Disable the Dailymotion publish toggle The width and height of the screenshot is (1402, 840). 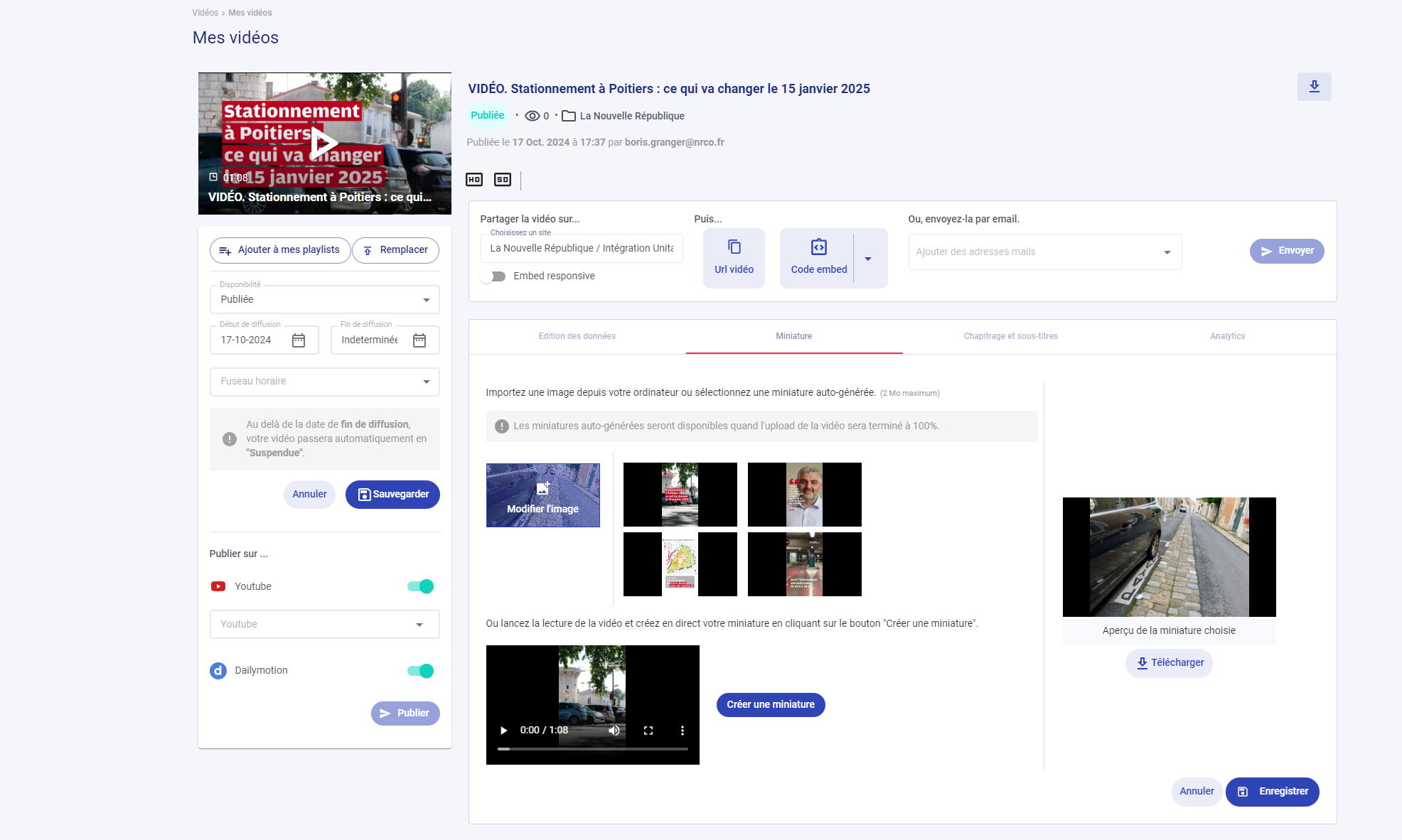pos(420,671)
